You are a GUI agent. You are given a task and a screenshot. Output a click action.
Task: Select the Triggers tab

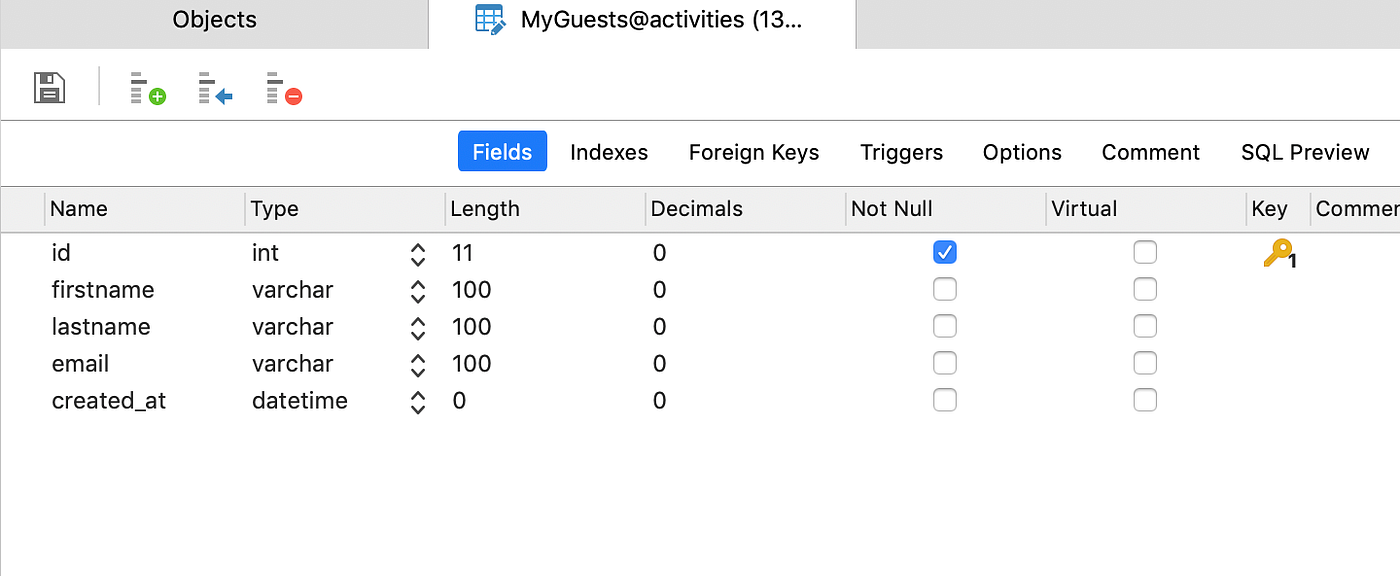(x=901, y=152)
